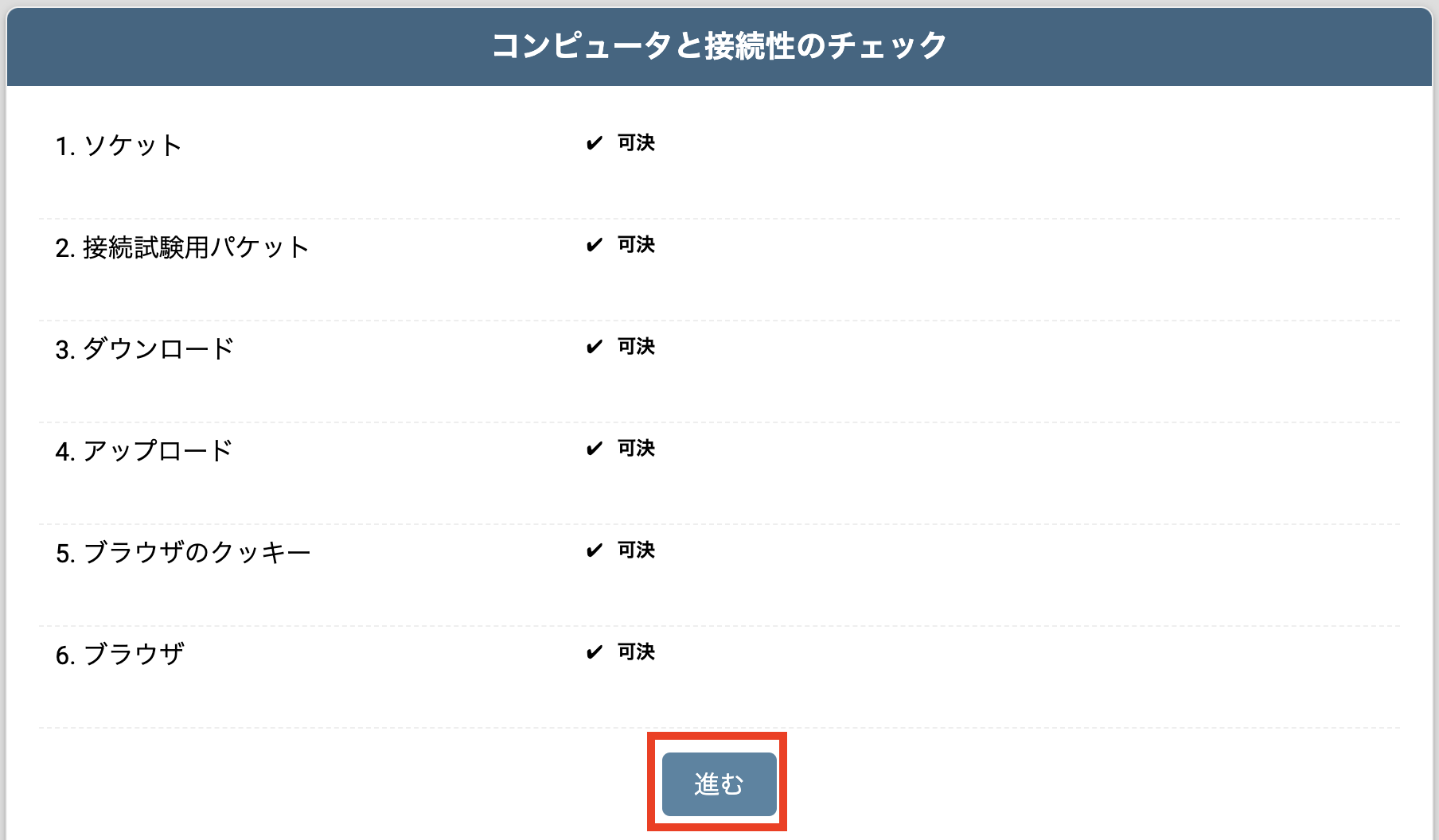Click the checkmark icon in the 6. ブラウザ row
This screenshot has height=840, width=1439.
[x=594, y=652]
